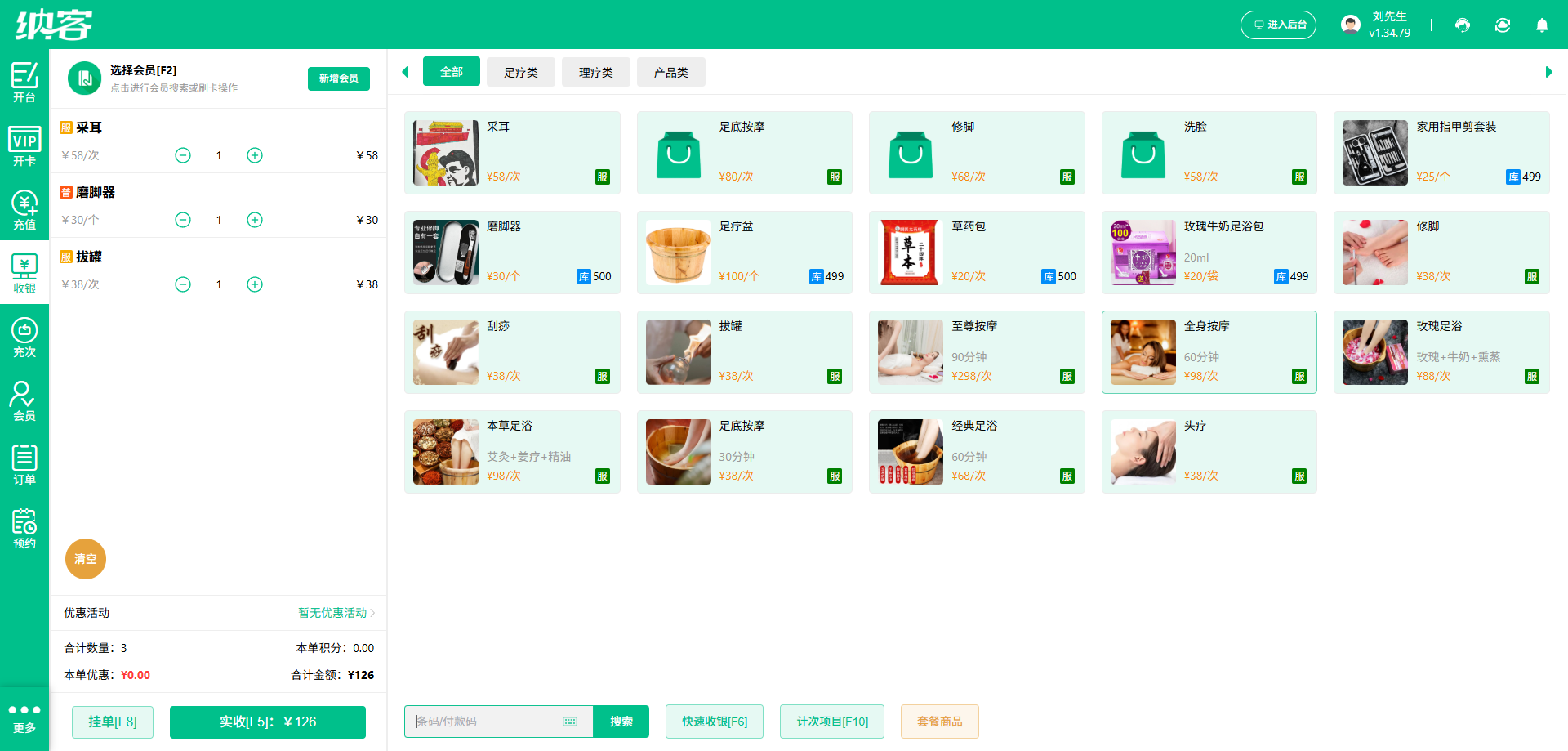Decrease quantity of 采耳 item
Viewport: 1568px width, 751px height.
click(183, 155)
